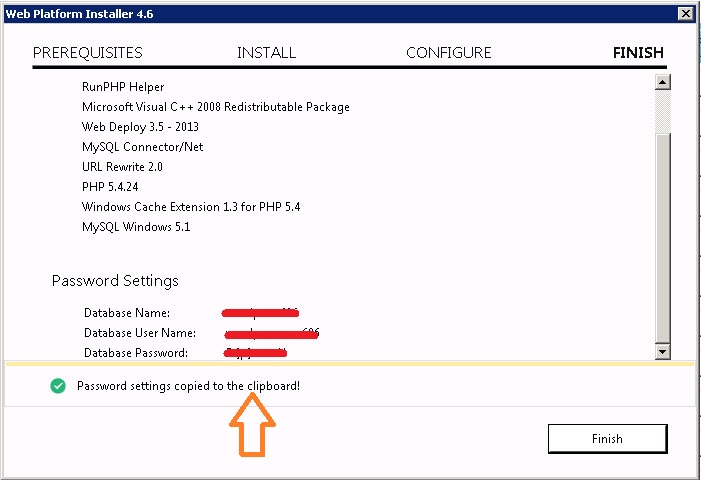Click the Database Password label

tap(136, 353)
